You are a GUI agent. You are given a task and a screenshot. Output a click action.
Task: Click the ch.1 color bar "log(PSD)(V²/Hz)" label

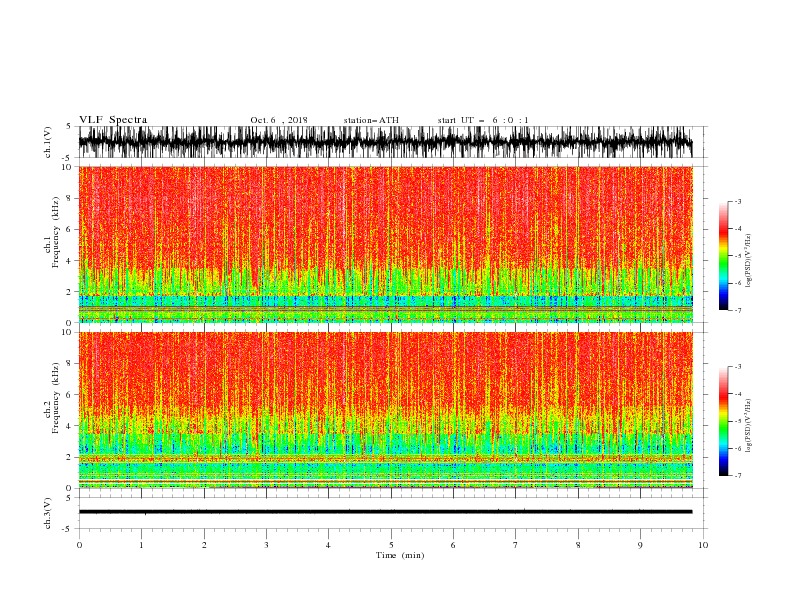click(x=748, y=261)
